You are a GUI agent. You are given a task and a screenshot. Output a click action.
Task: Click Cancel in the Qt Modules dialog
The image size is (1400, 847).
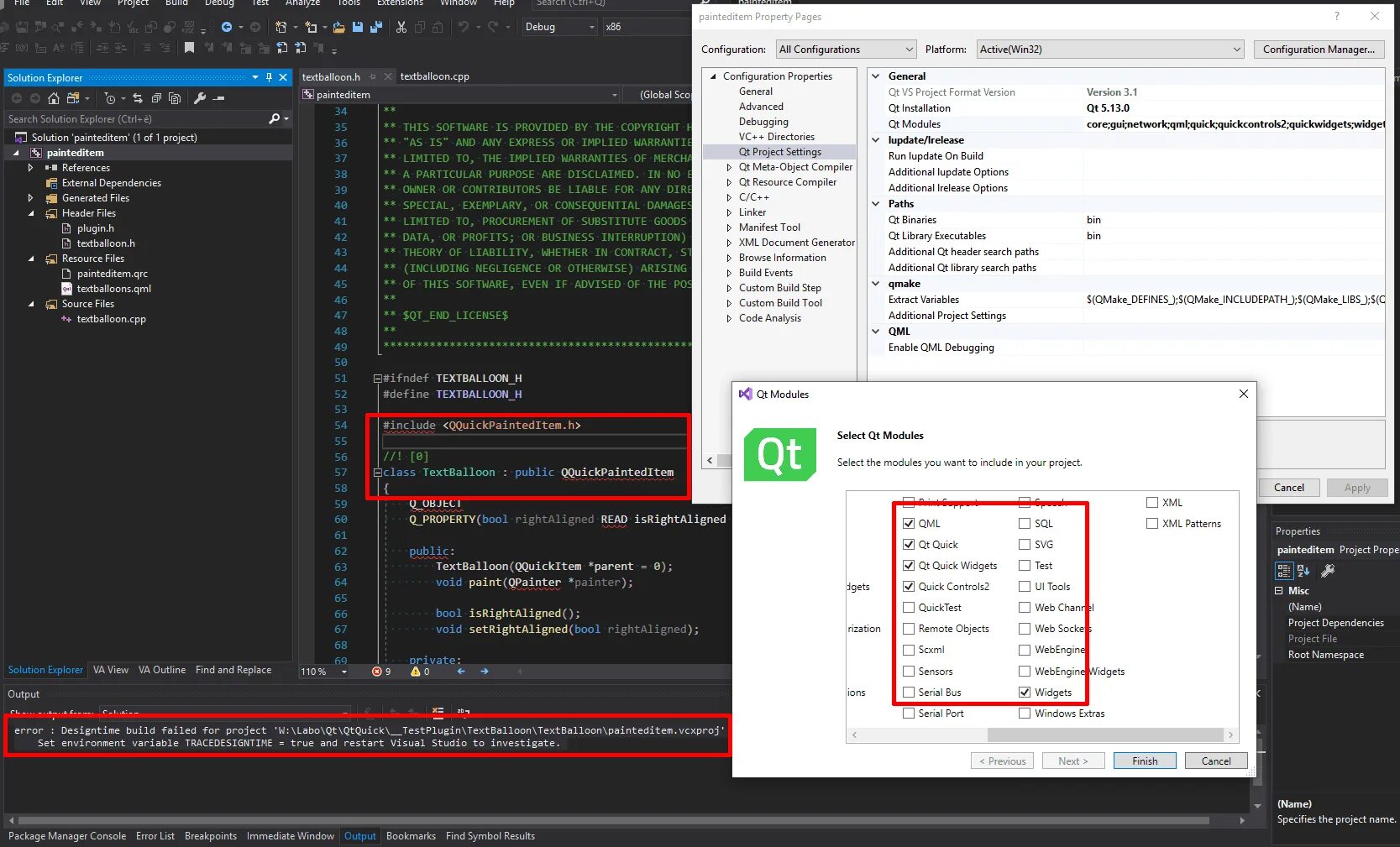[1216, 761]
